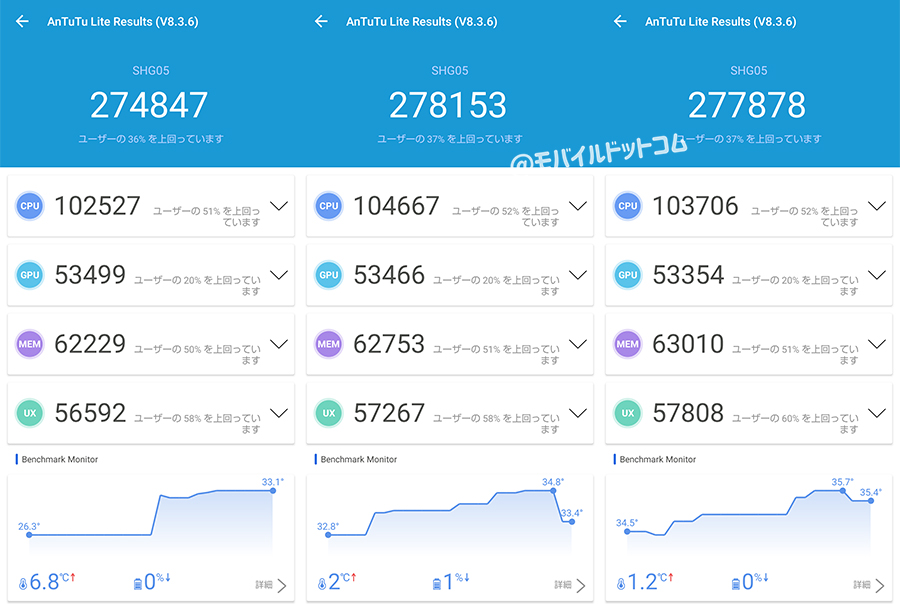This screenshot has height=604, width=900.
Task: Tap the MEM icon beside 62753
Action: [x=329, y=344]
